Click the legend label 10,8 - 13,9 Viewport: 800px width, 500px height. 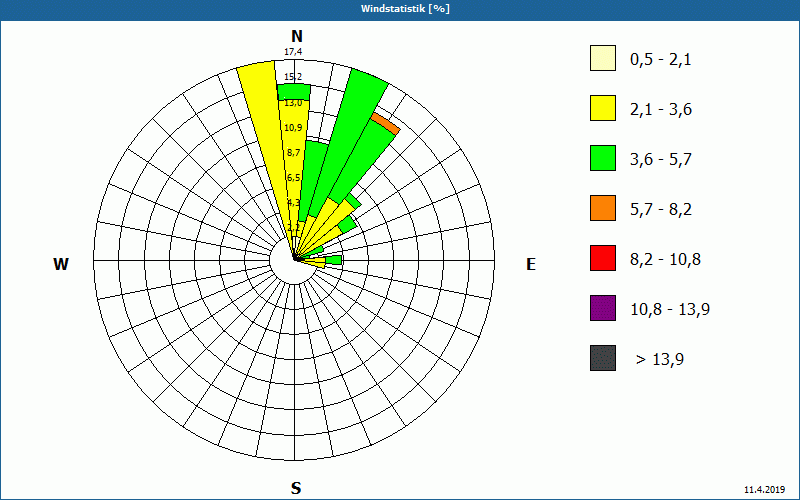(x=670, y=310)
